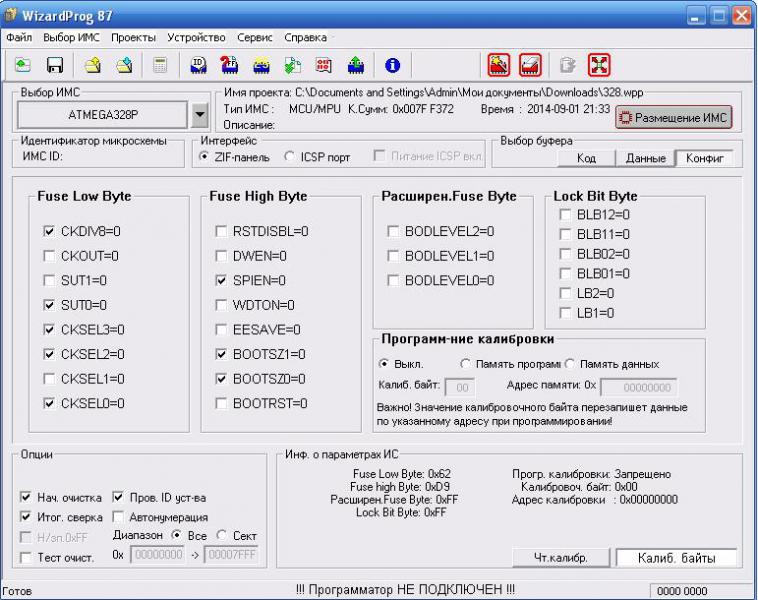Click the read chip icon
The height and width of the screenshot is (600, 758).
[x=356, y=65]
